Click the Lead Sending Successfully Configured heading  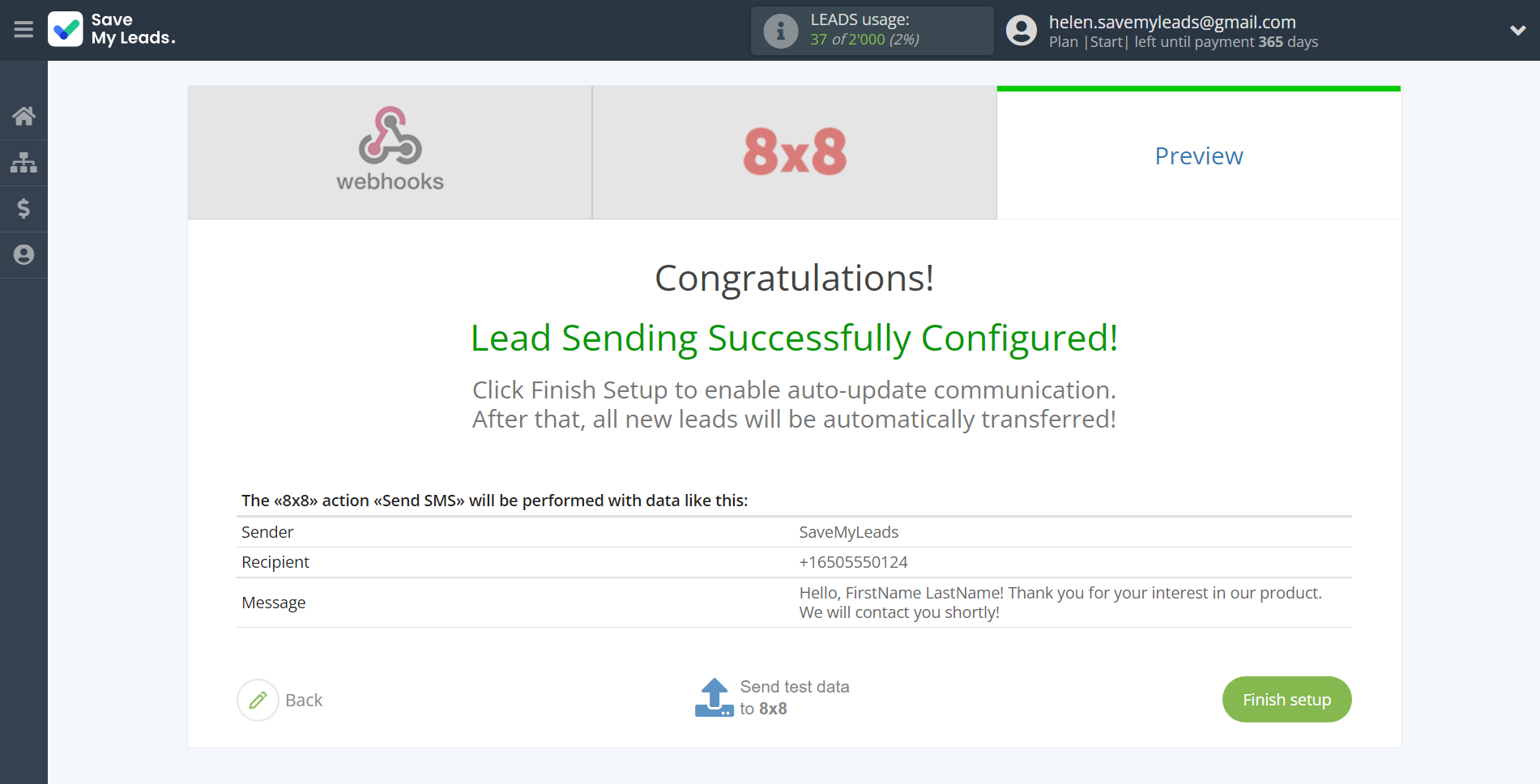pos(794,338)
